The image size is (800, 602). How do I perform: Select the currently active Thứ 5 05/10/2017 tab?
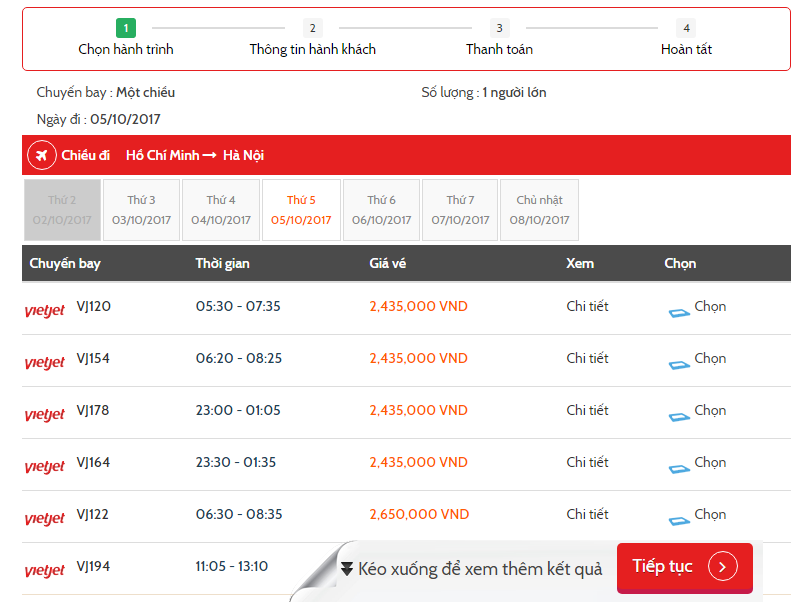point(301,210)
